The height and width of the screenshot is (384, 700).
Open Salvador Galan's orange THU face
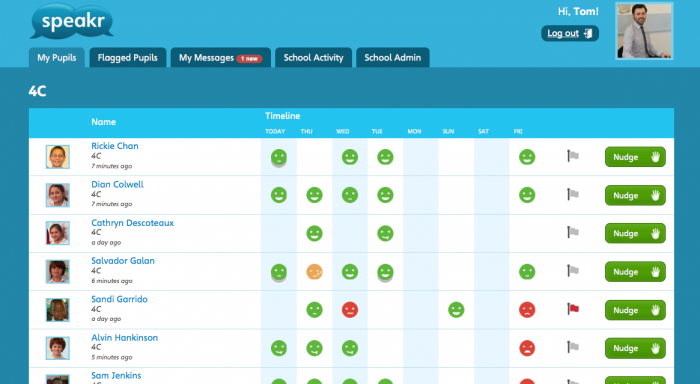pos(314,272)
